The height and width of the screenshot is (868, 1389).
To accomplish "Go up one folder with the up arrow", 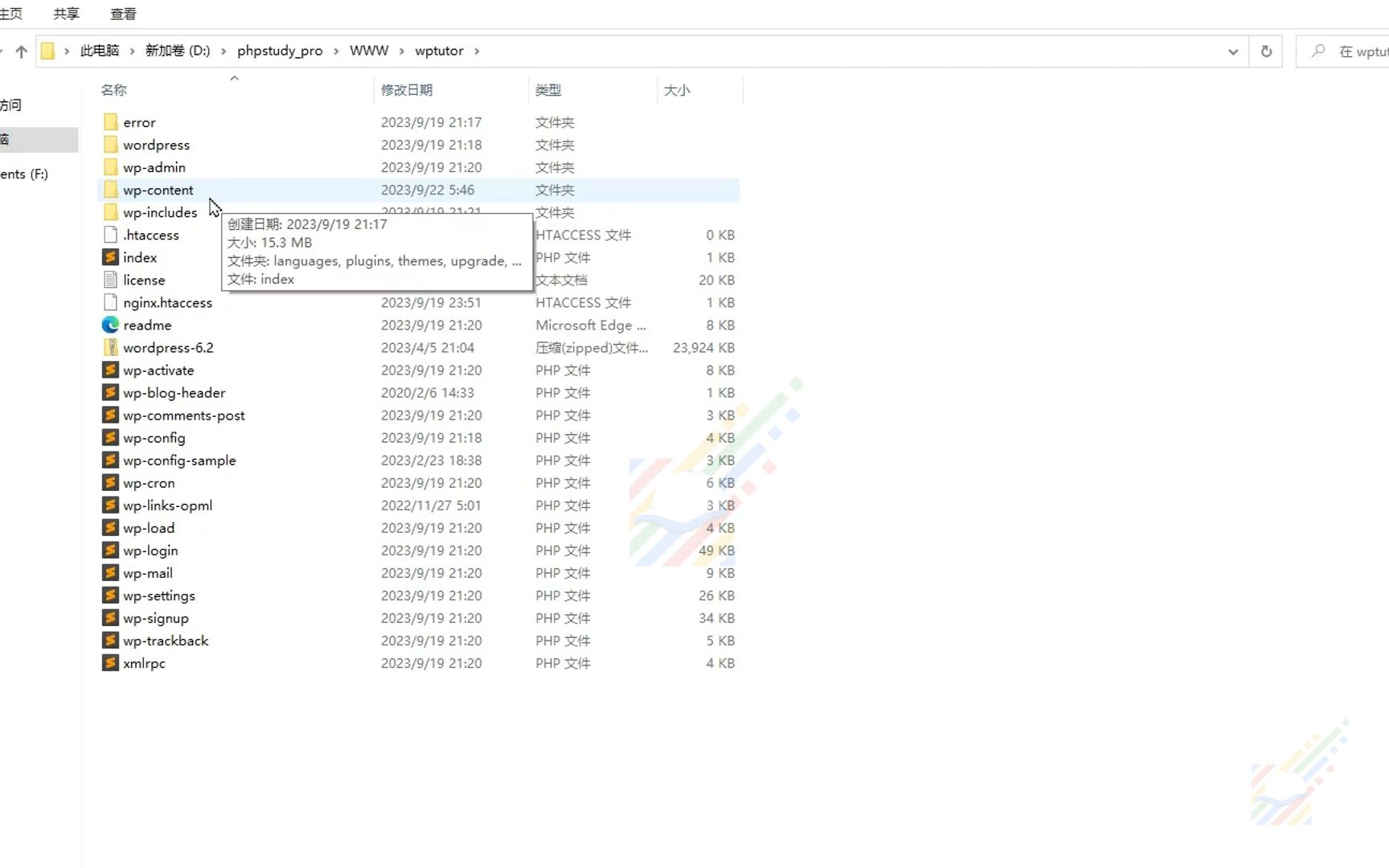I will 22,51.
